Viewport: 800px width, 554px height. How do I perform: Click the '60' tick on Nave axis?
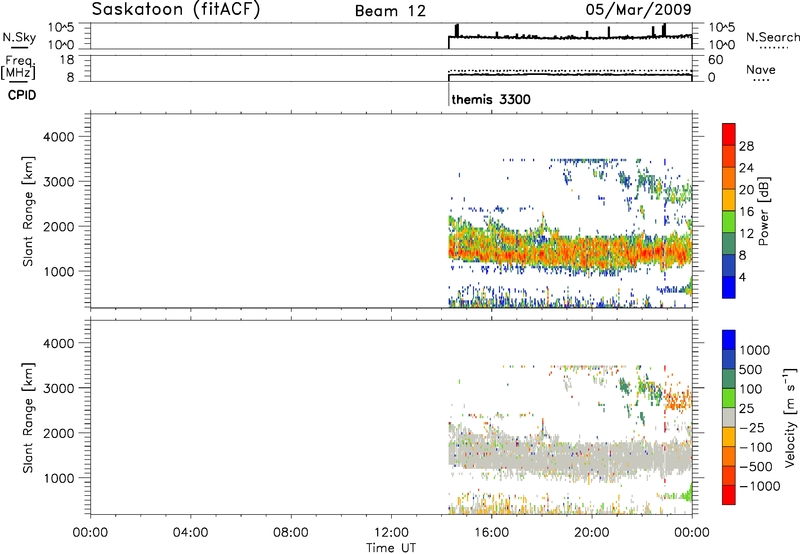pyautogui.click(x=715, y=60)
